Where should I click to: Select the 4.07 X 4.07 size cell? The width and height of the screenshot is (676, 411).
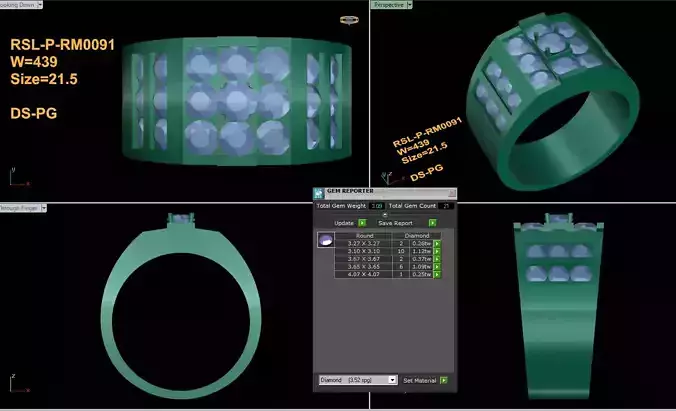tap(363, 275)
